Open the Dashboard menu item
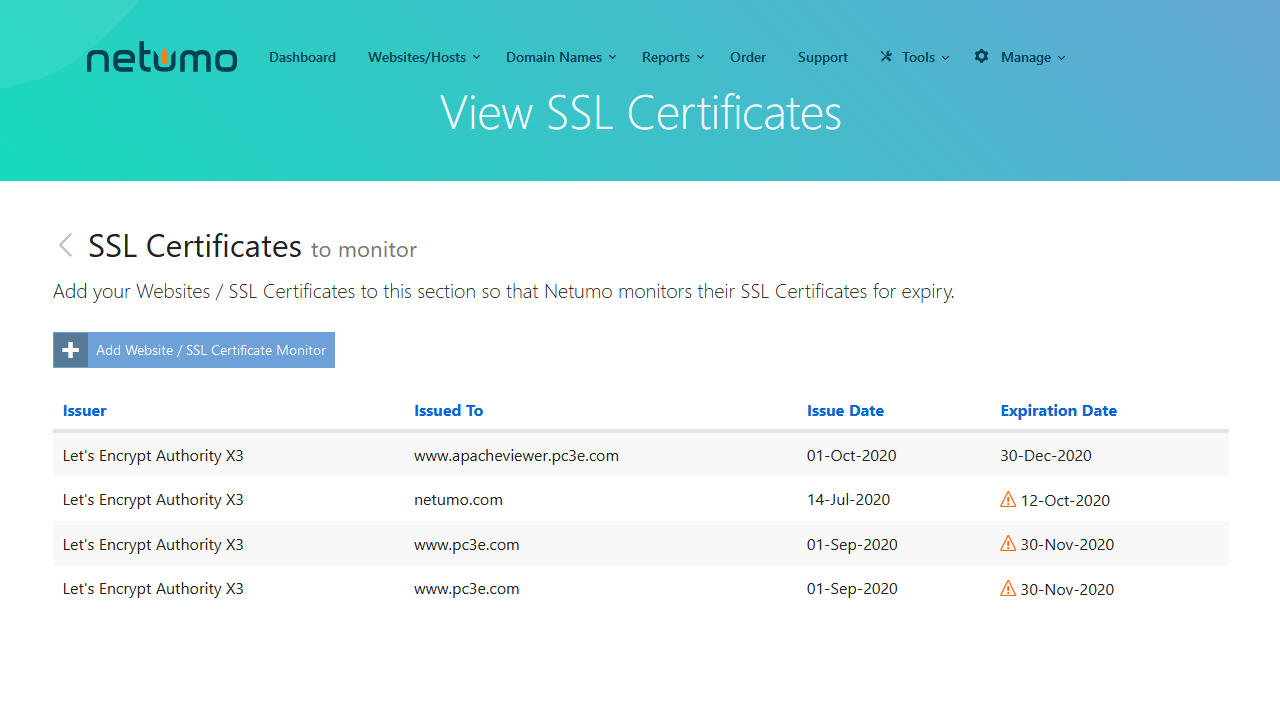Image resolution: width=1280 pixels, height=720 pixels. coord(302,57)
